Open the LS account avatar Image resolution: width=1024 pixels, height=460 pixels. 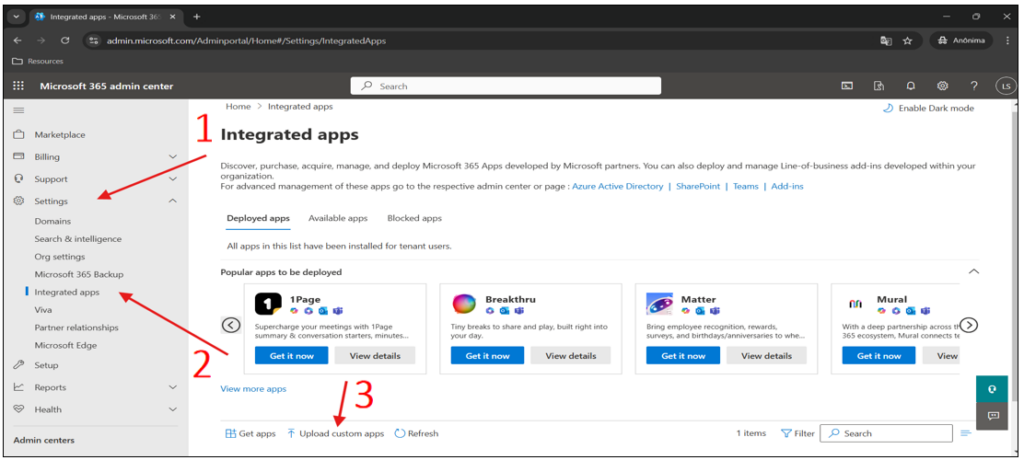1006,86
